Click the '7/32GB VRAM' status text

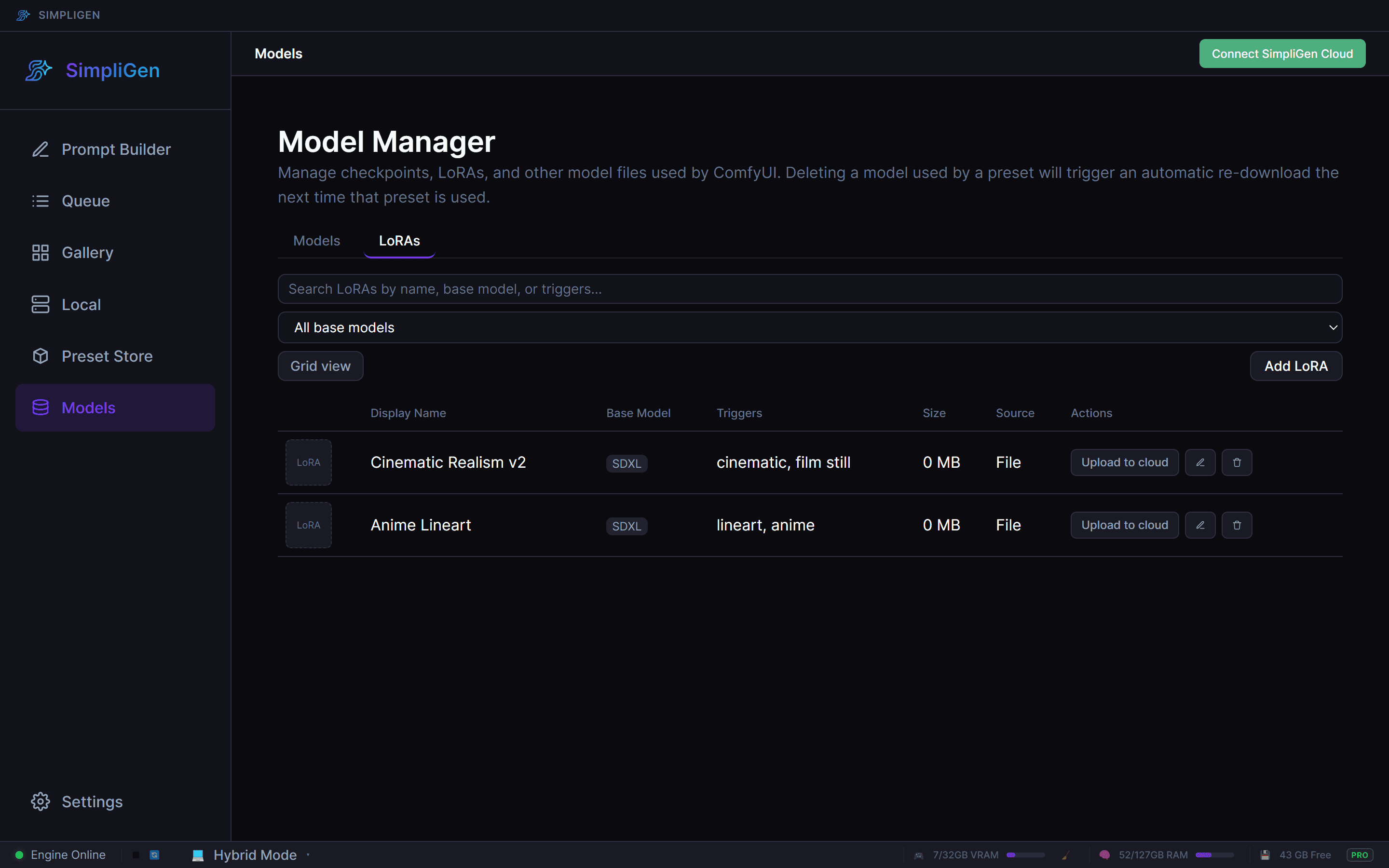click(x=966, y=855)
